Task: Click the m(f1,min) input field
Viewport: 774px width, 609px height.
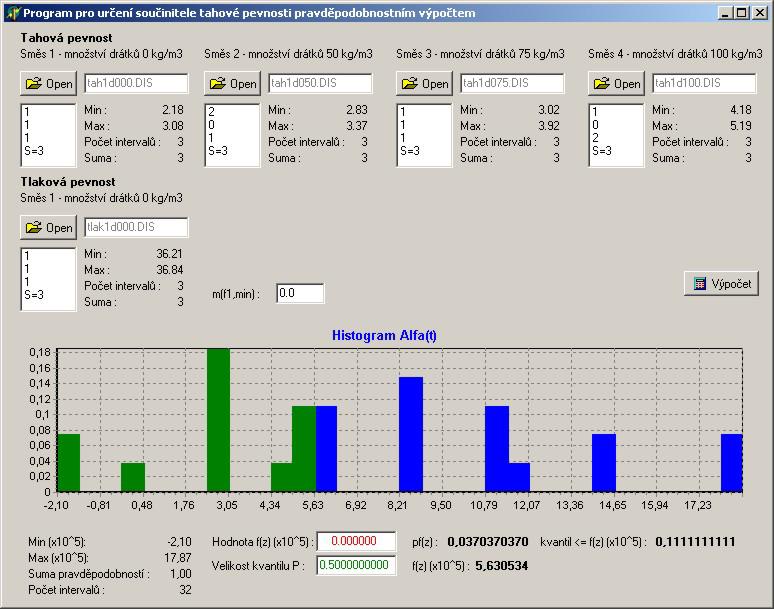Action: (300, 293)
